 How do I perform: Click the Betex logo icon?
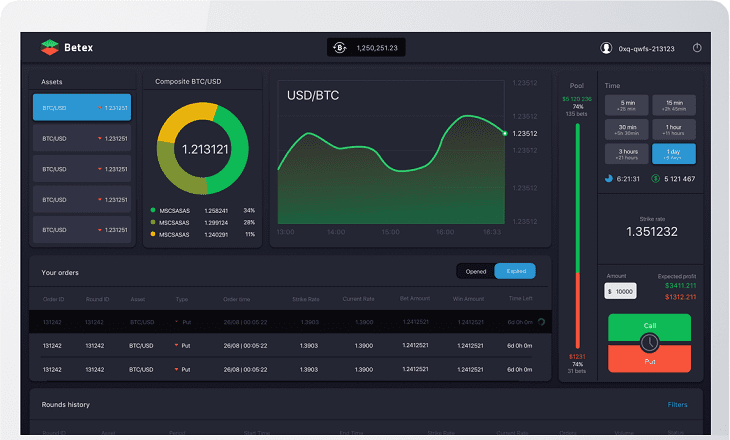49,47
